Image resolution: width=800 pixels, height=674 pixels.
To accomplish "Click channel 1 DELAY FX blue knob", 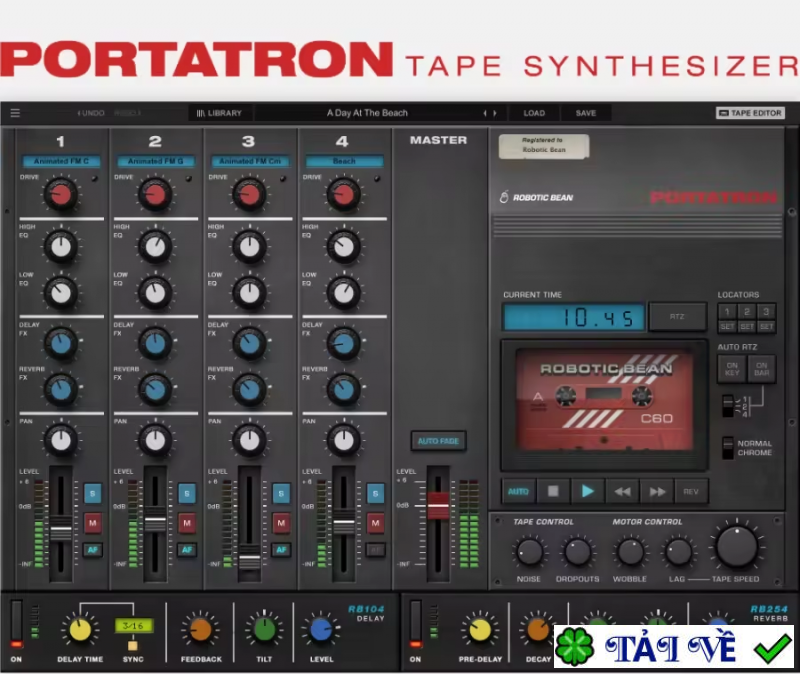I will pyautogui.click(x=61, y=343).
